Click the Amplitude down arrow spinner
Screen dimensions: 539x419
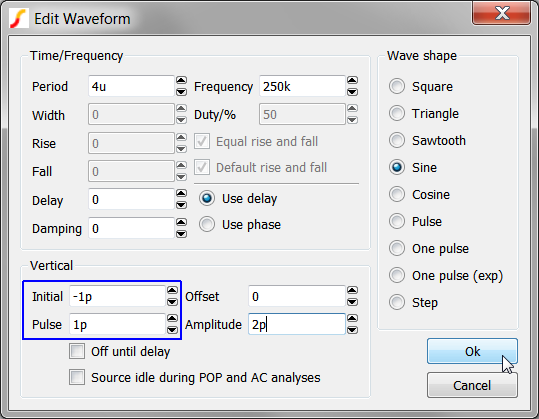click(x=352, y=330)
